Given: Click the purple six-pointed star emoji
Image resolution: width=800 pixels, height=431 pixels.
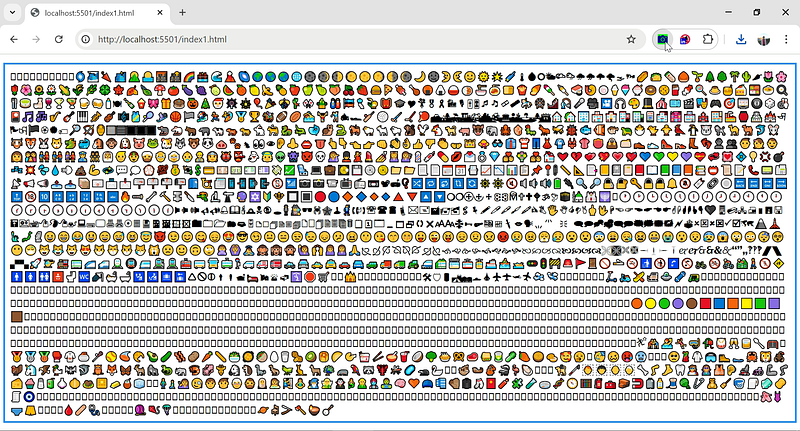Looking at the screenshot, I should [254, 196].
